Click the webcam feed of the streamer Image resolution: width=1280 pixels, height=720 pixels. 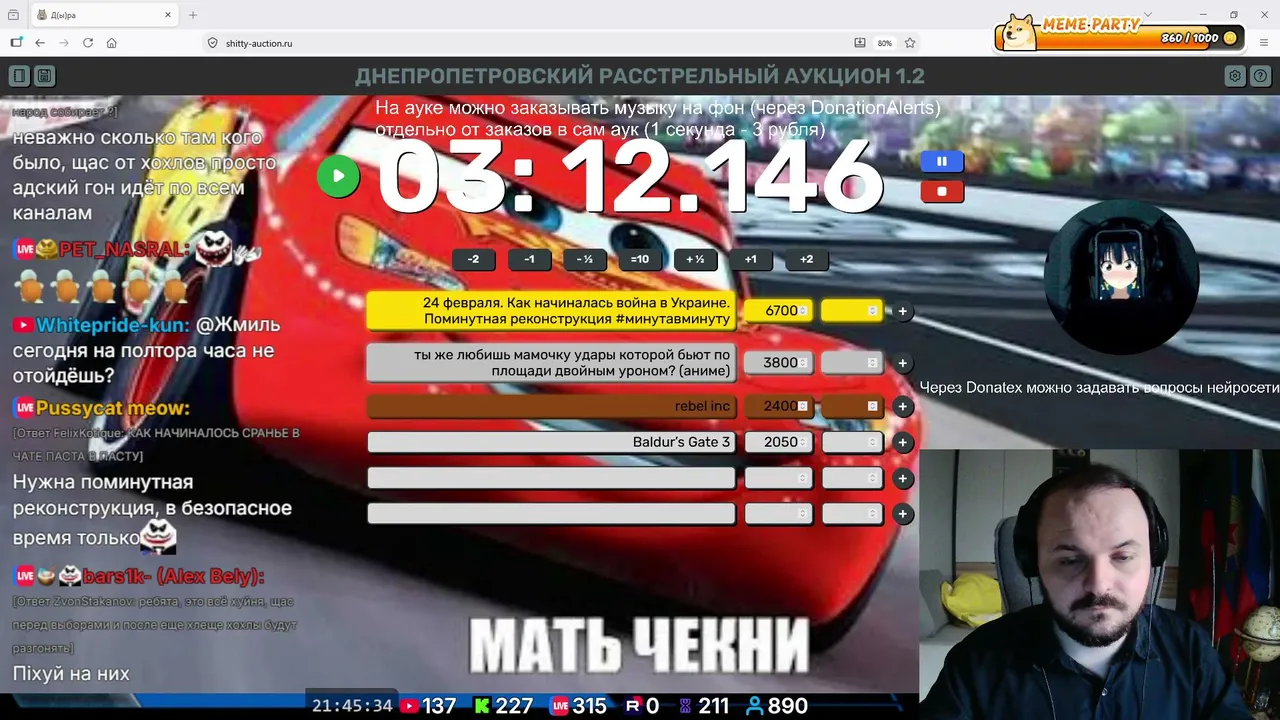(x=1100, y=584)
